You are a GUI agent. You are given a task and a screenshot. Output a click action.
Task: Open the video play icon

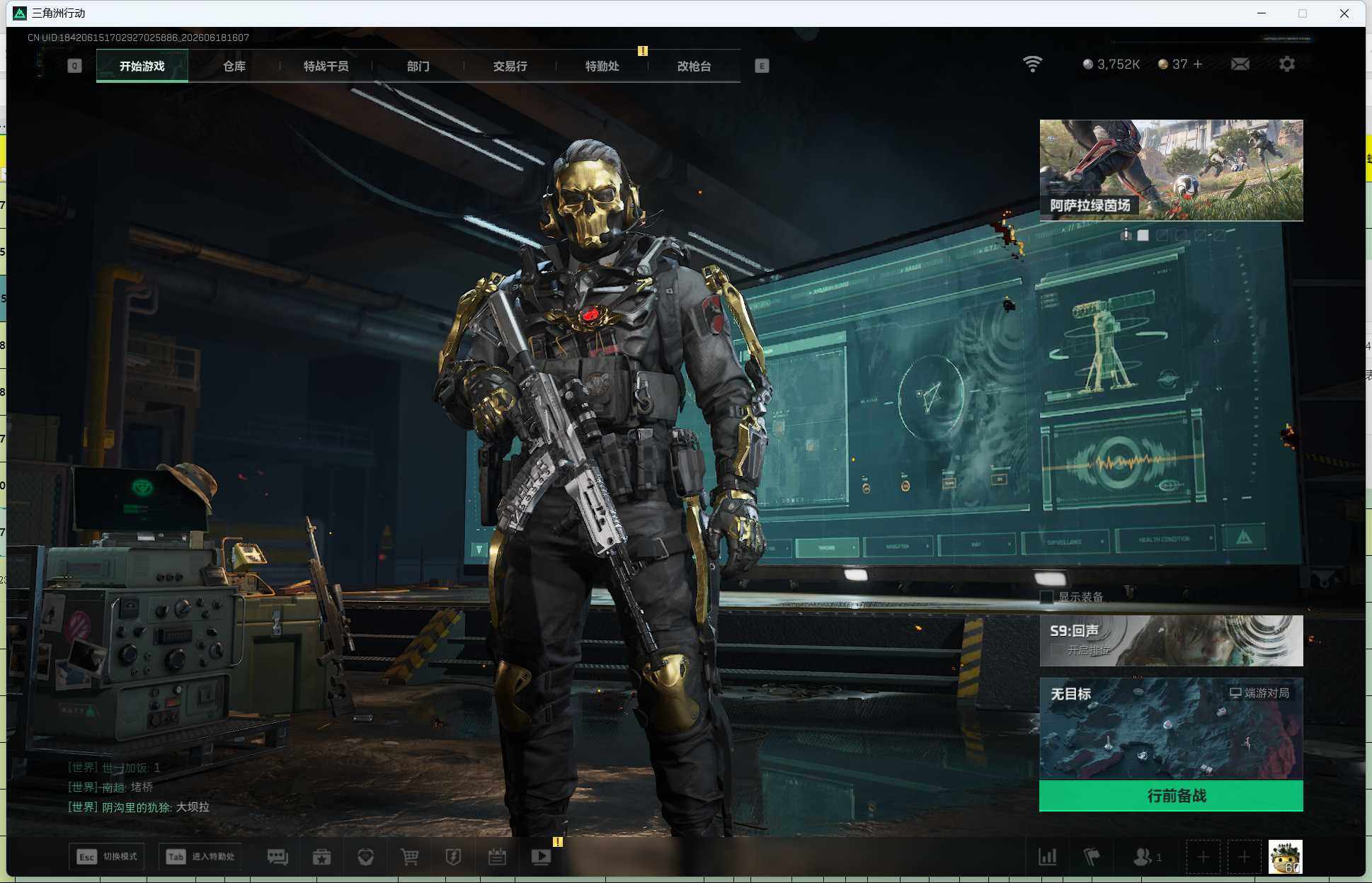[541, 857]
